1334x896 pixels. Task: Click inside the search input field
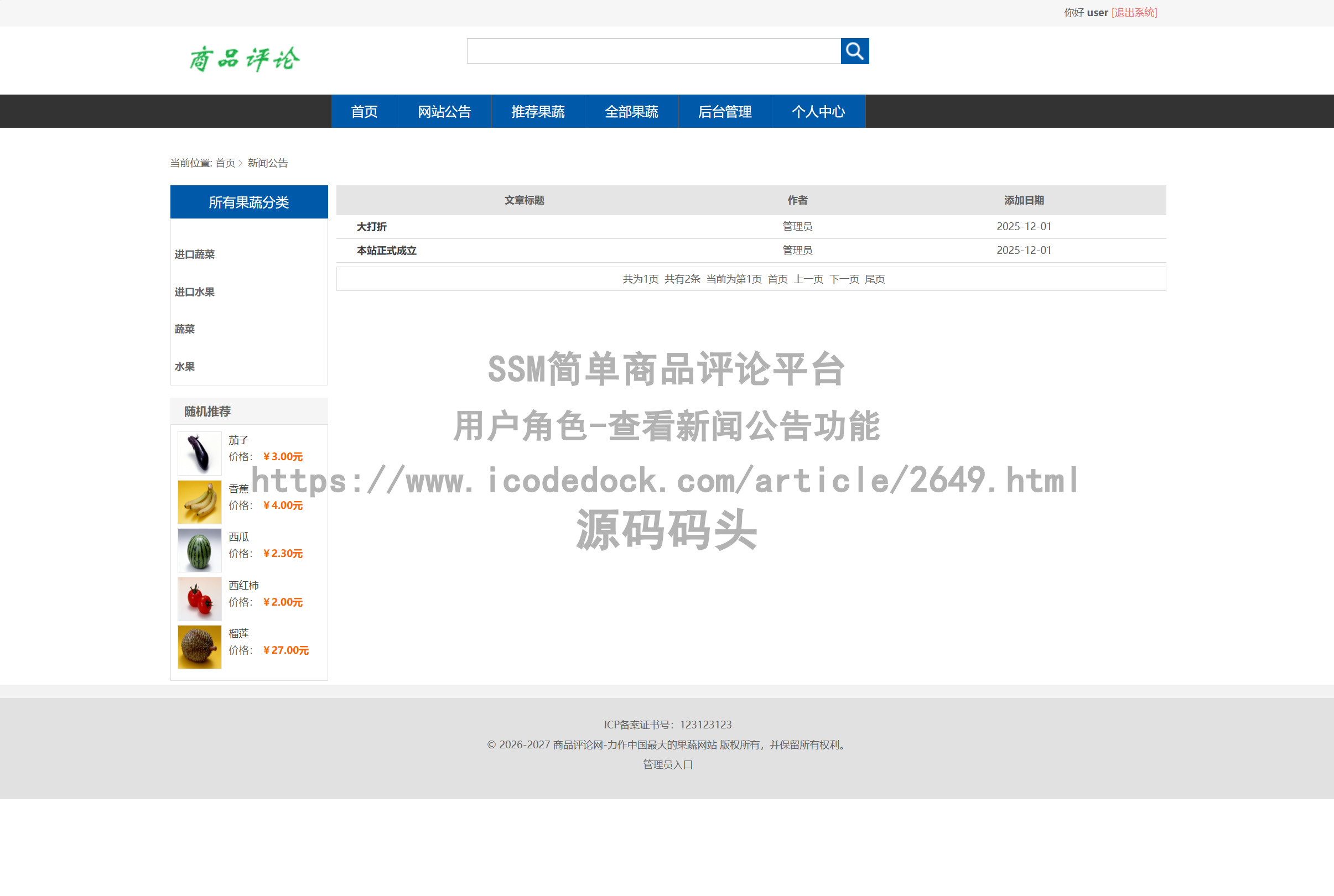tap(652, 51)
